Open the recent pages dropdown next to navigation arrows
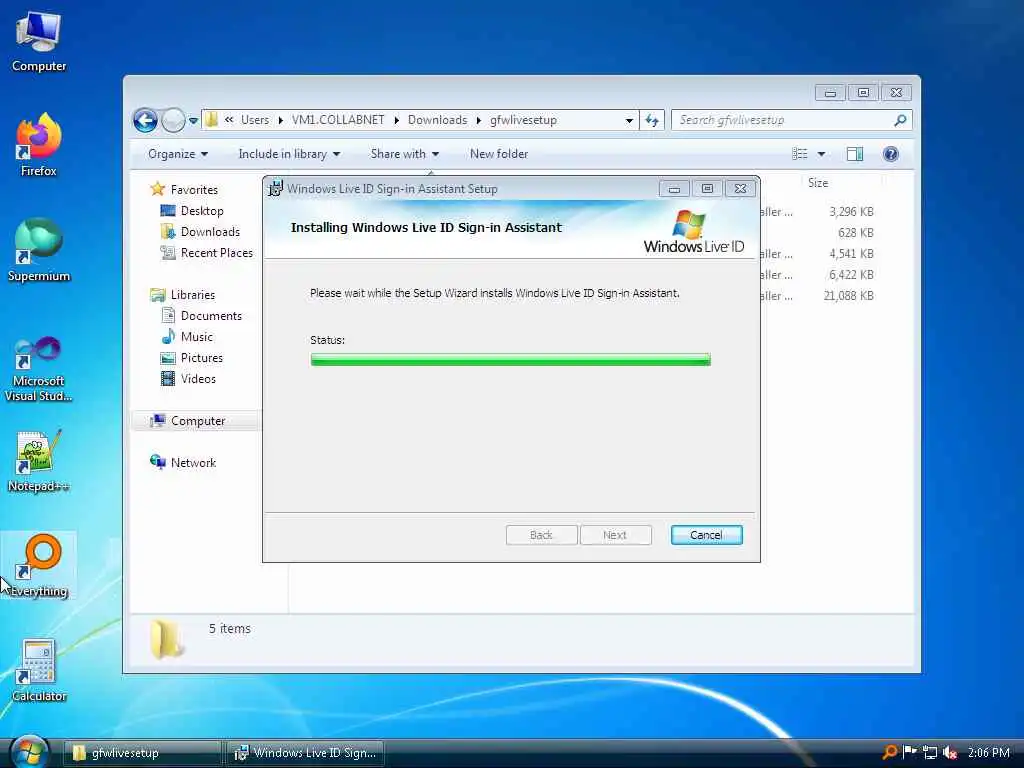1024x768 pixels. point(193,121)
